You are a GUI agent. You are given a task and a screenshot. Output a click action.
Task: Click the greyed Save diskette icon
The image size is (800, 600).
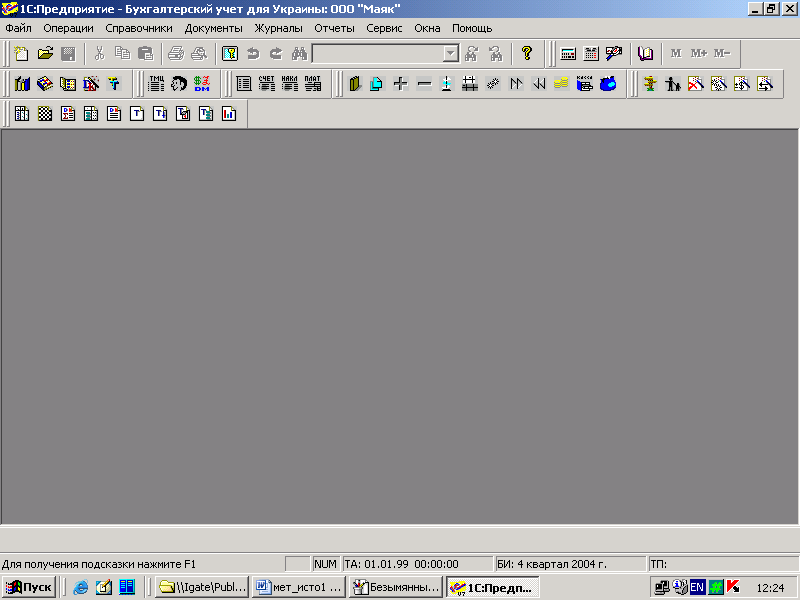(x=68, y=54)
